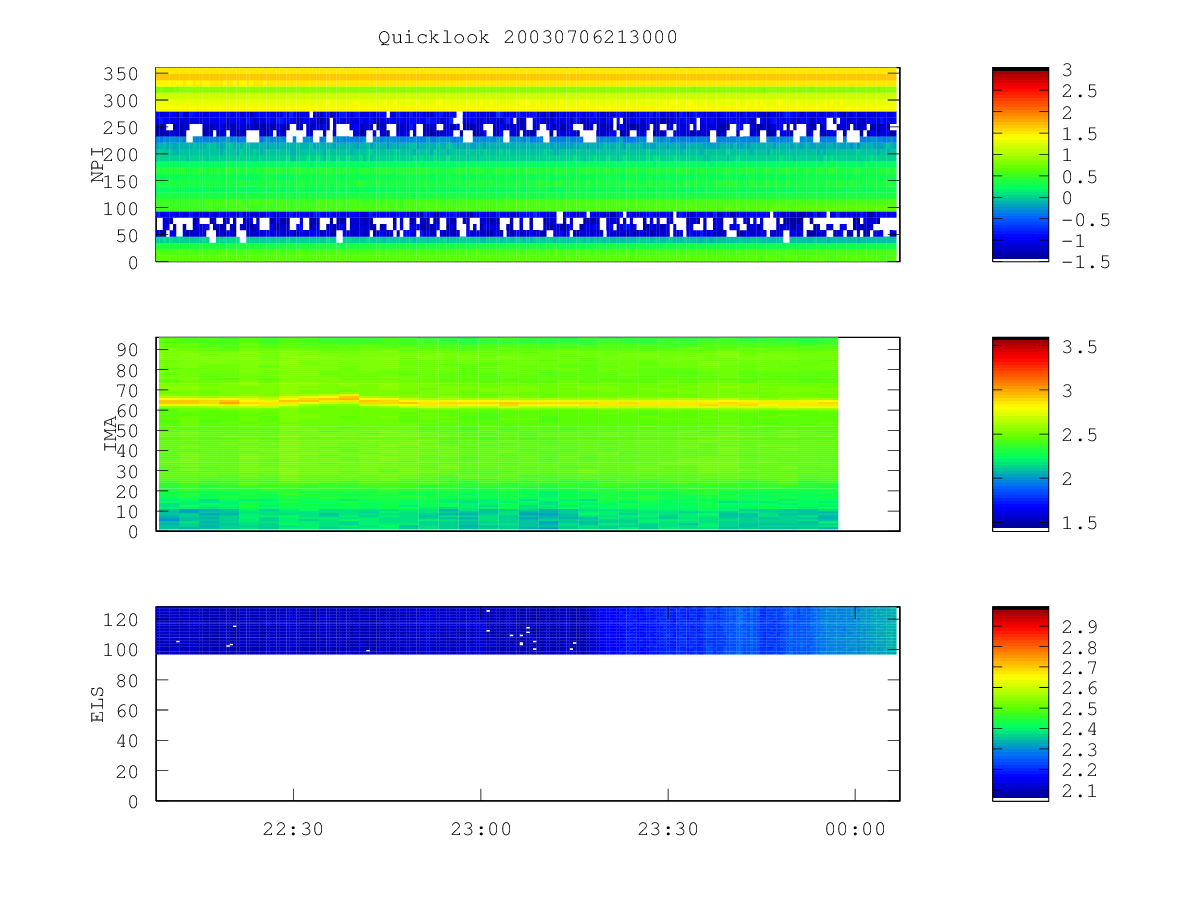Click the NPI spectrogram plot panel

point(527,165)
